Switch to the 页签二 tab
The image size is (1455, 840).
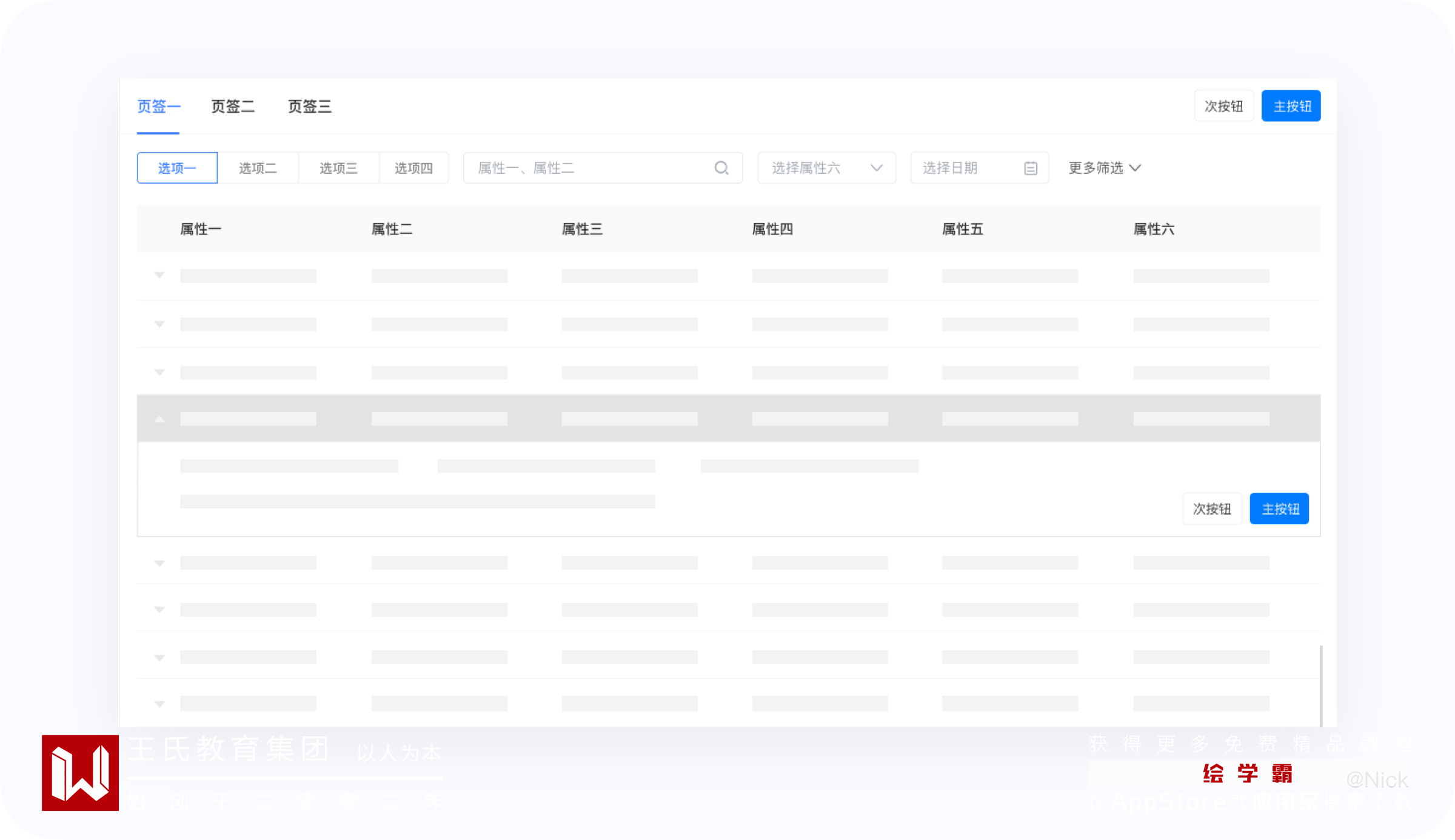[x=233, y=107]
